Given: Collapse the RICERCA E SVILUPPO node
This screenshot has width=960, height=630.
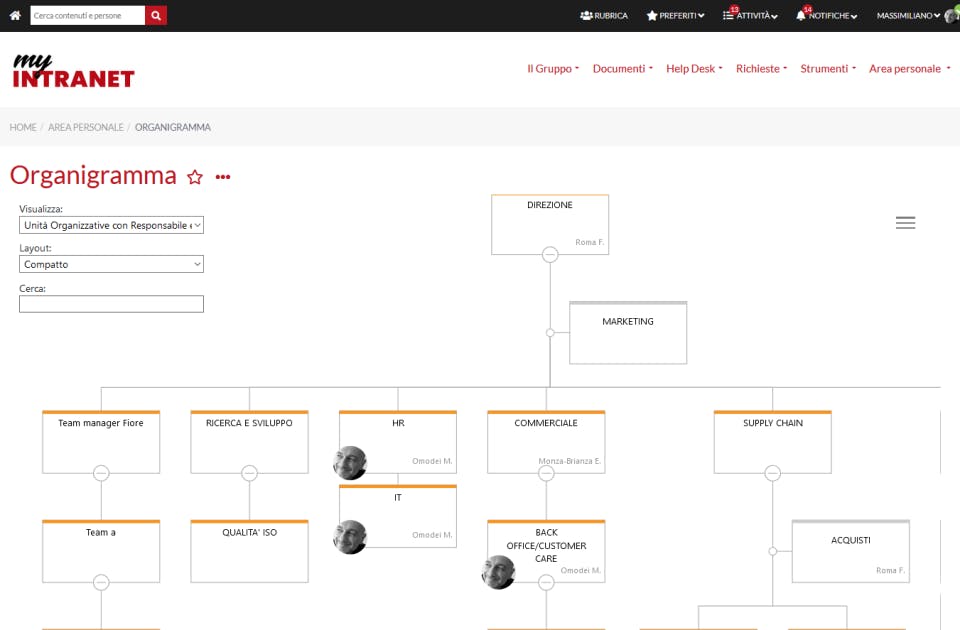Looking at the screenshot, I should click(x=249, y=473).
